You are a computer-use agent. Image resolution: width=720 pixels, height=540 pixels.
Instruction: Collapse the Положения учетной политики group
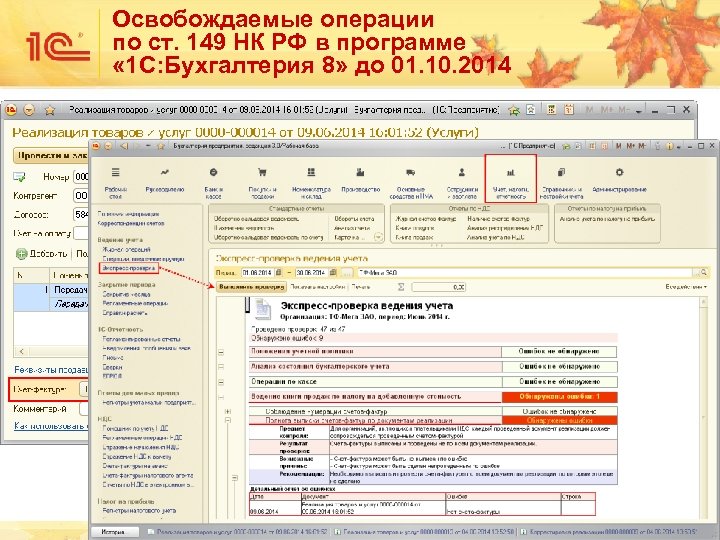click(221, 352)
